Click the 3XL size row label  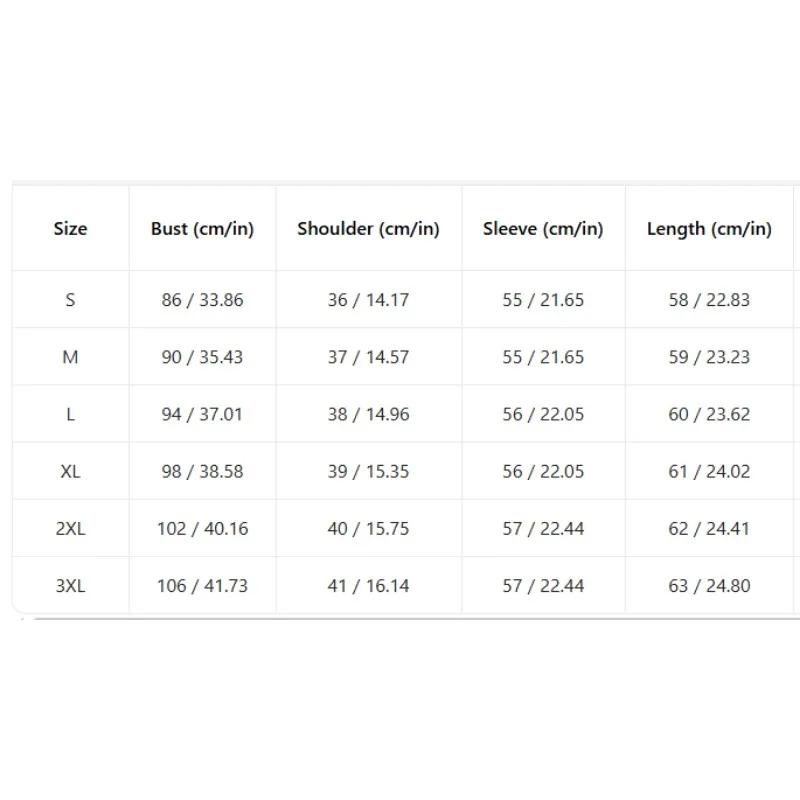tap(70, 585)
